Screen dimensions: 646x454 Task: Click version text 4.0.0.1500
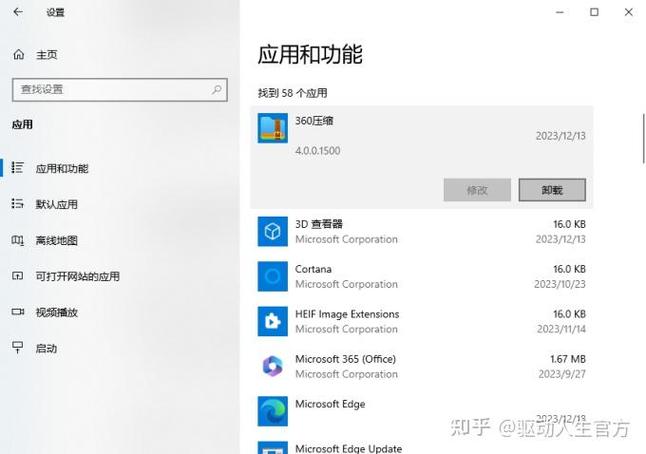point(318,151)
